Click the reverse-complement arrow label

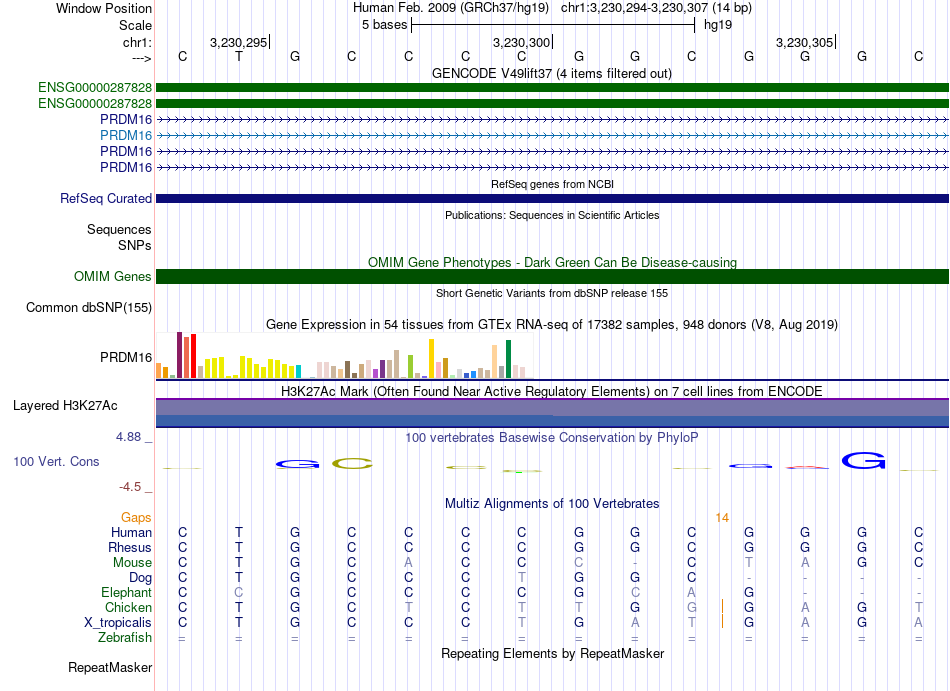(x=142, y=58)
